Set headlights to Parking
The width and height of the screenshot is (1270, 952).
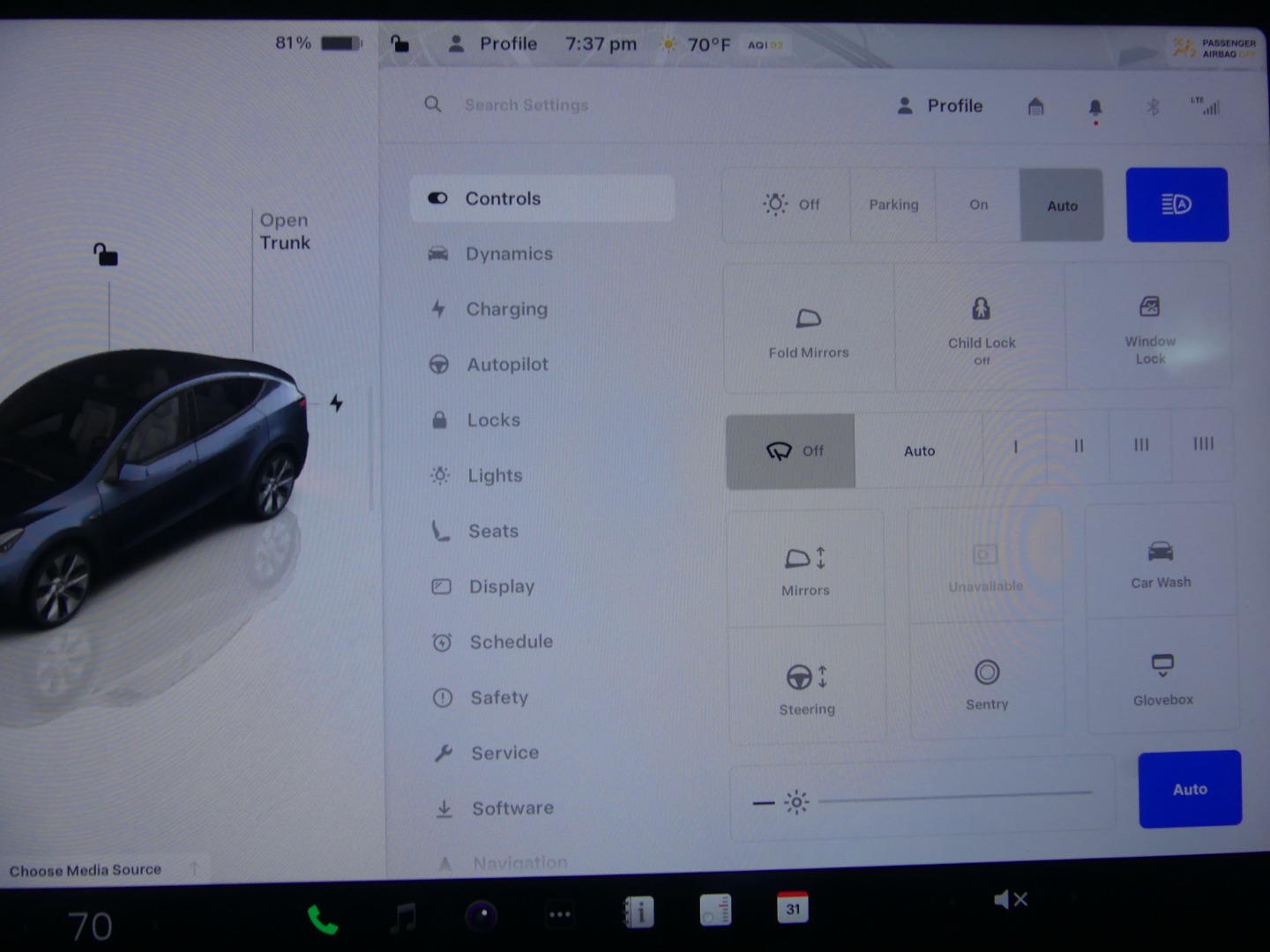[893, 205]
